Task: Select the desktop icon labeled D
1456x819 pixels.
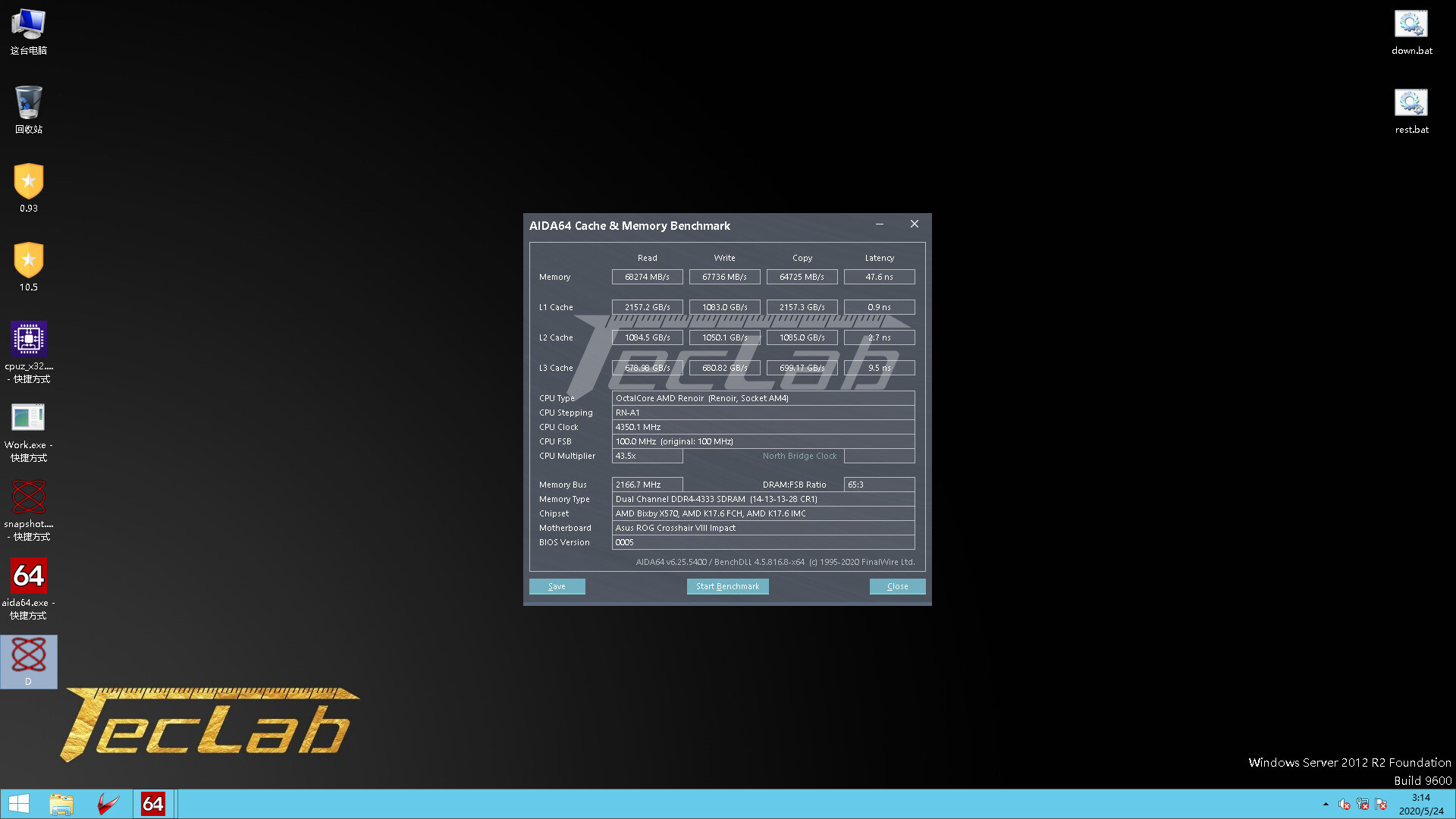Action: pyautogui.click(x=28, y=661)
